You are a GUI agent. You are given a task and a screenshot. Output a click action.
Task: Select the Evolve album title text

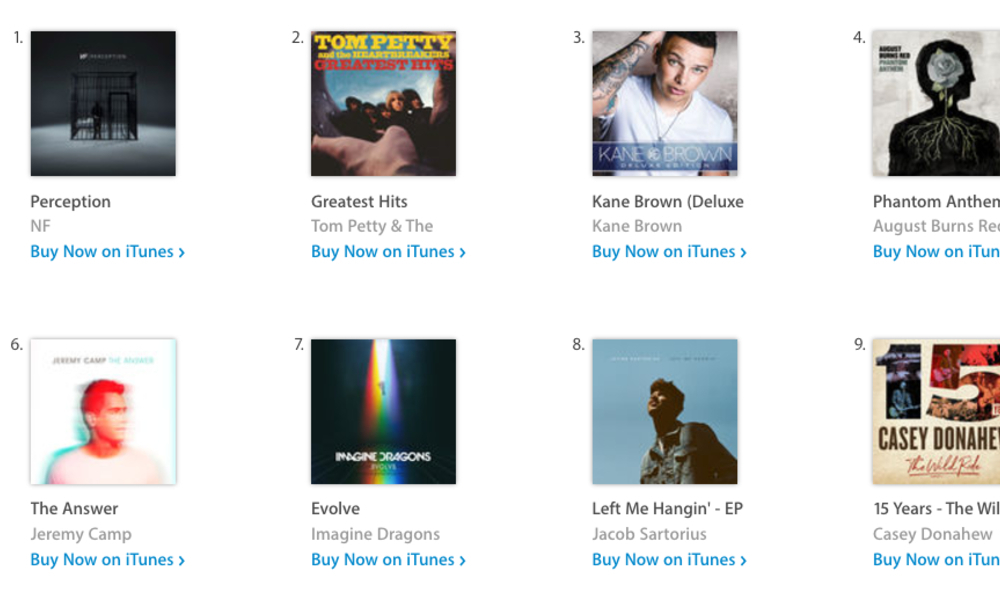tap(335, 509)
